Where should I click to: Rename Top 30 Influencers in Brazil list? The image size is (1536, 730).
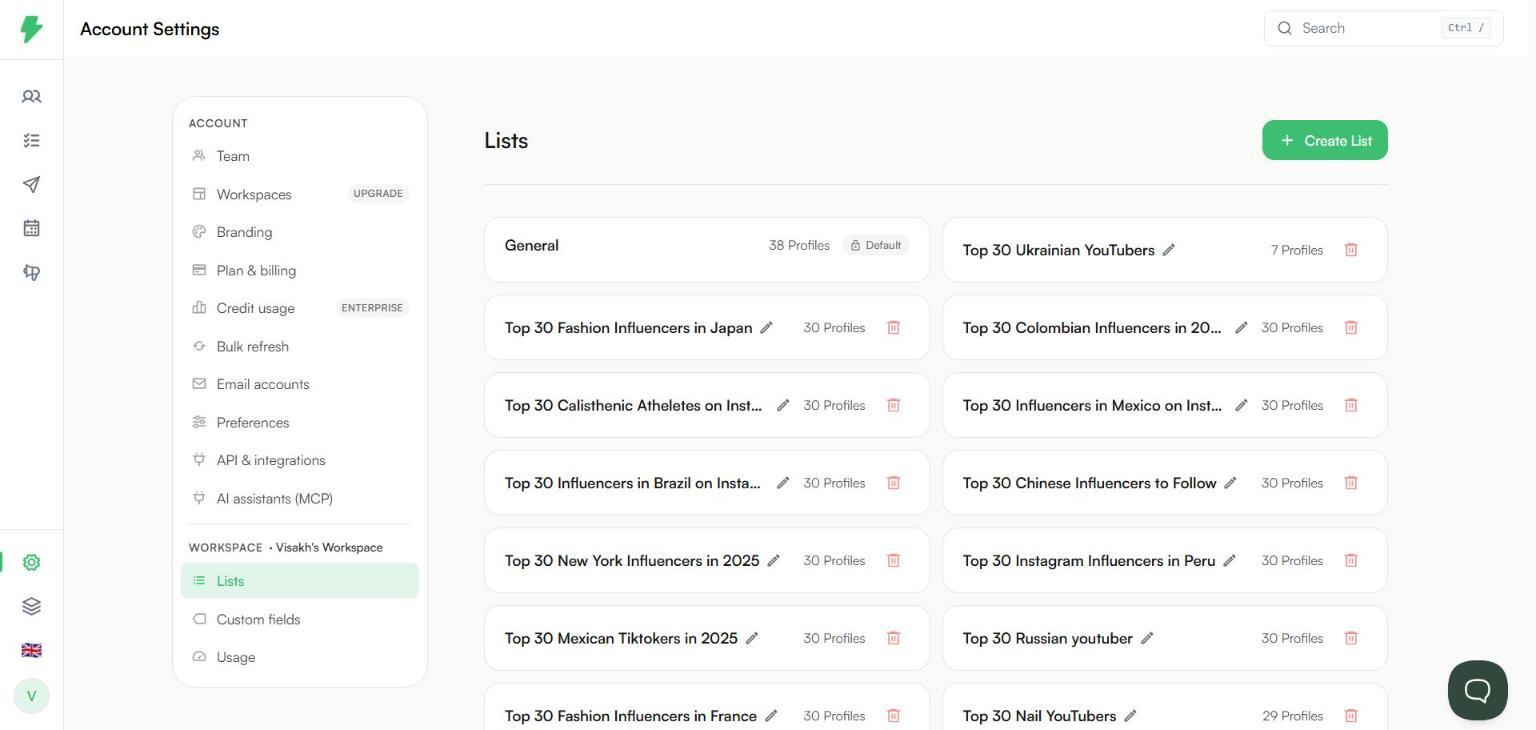coord(783,483)
